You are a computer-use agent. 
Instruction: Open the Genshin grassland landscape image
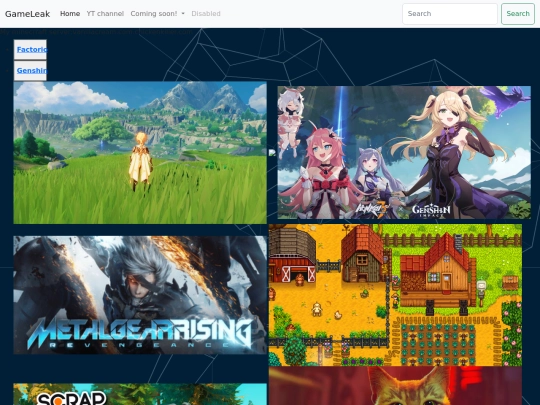[x=140, y=153]
